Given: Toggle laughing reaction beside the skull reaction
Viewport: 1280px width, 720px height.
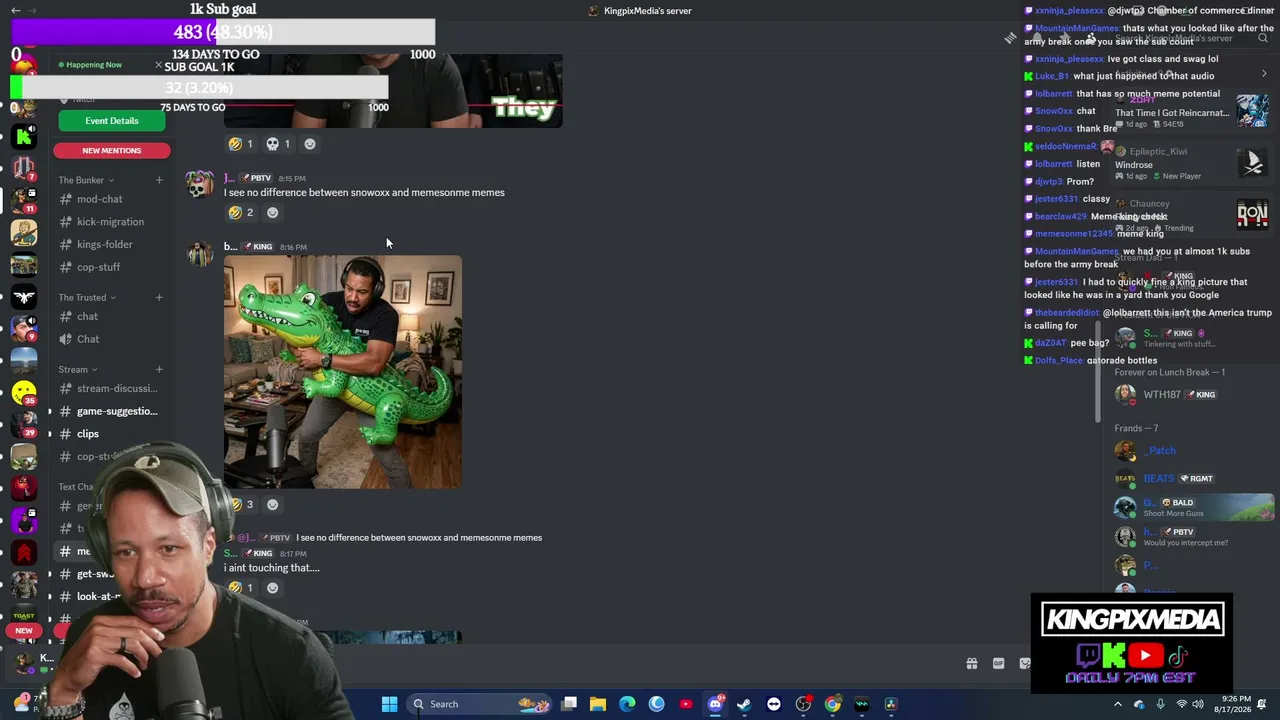Looking at the screenshot, I should pyautogui.click(x=241, y=144).
